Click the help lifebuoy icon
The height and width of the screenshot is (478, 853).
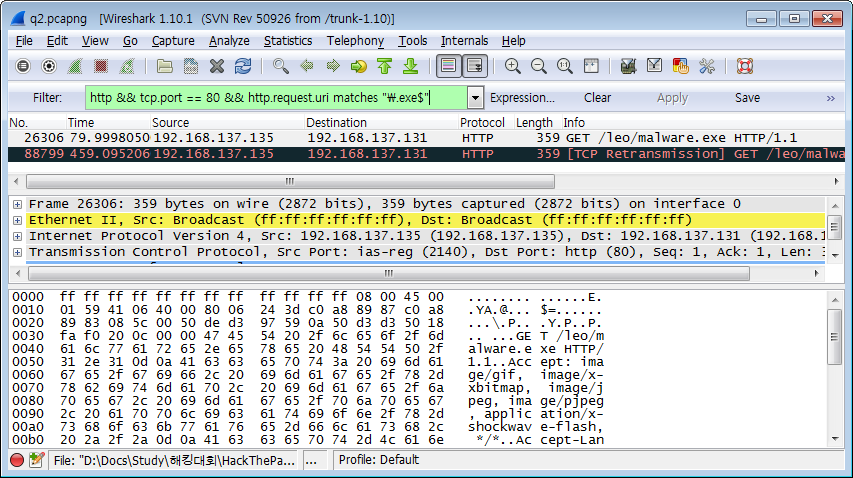pyautogui.click(x=744, y=67)
